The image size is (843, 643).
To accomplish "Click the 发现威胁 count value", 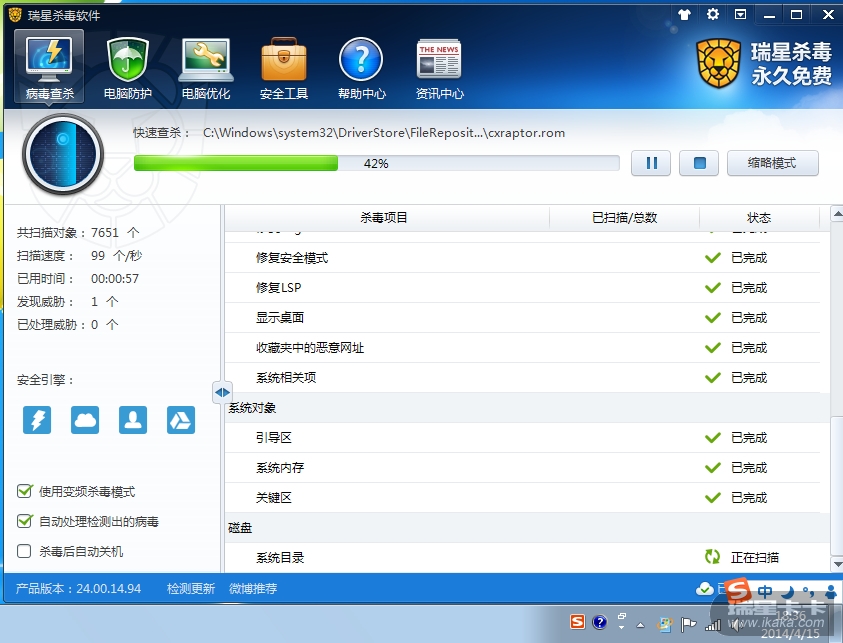I will 95,302.
